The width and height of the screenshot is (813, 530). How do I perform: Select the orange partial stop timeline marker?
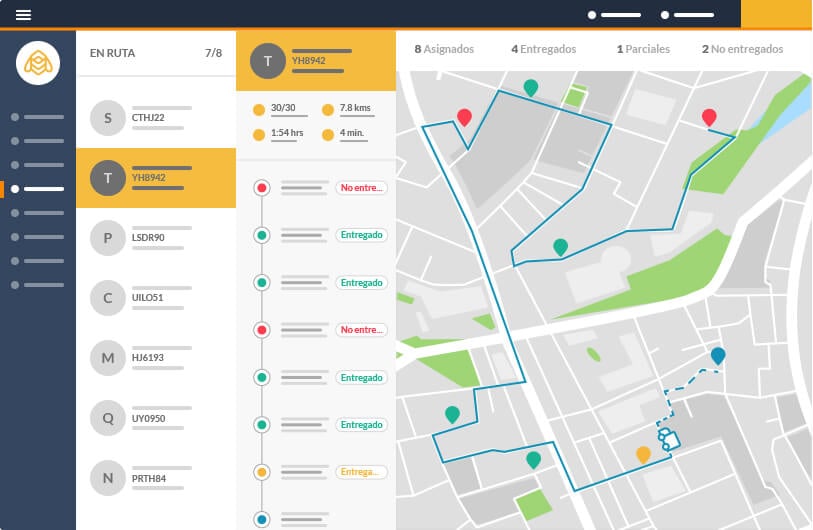pos(262,472)
